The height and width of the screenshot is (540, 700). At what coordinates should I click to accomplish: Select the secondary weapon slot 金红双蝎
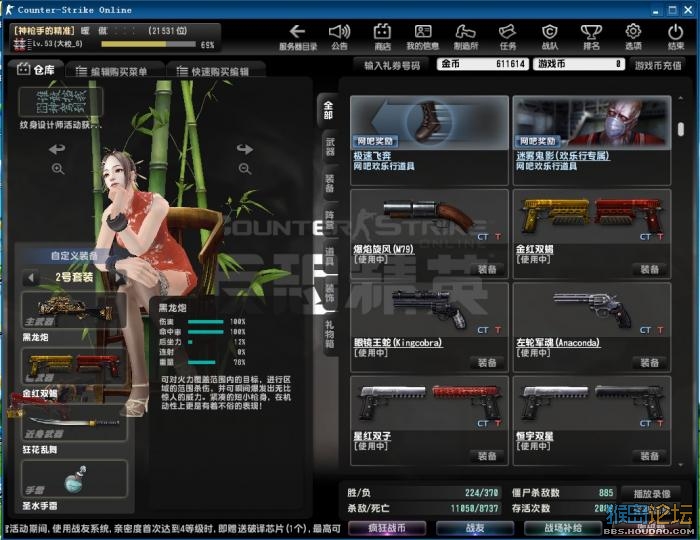[x=74, y=367]
